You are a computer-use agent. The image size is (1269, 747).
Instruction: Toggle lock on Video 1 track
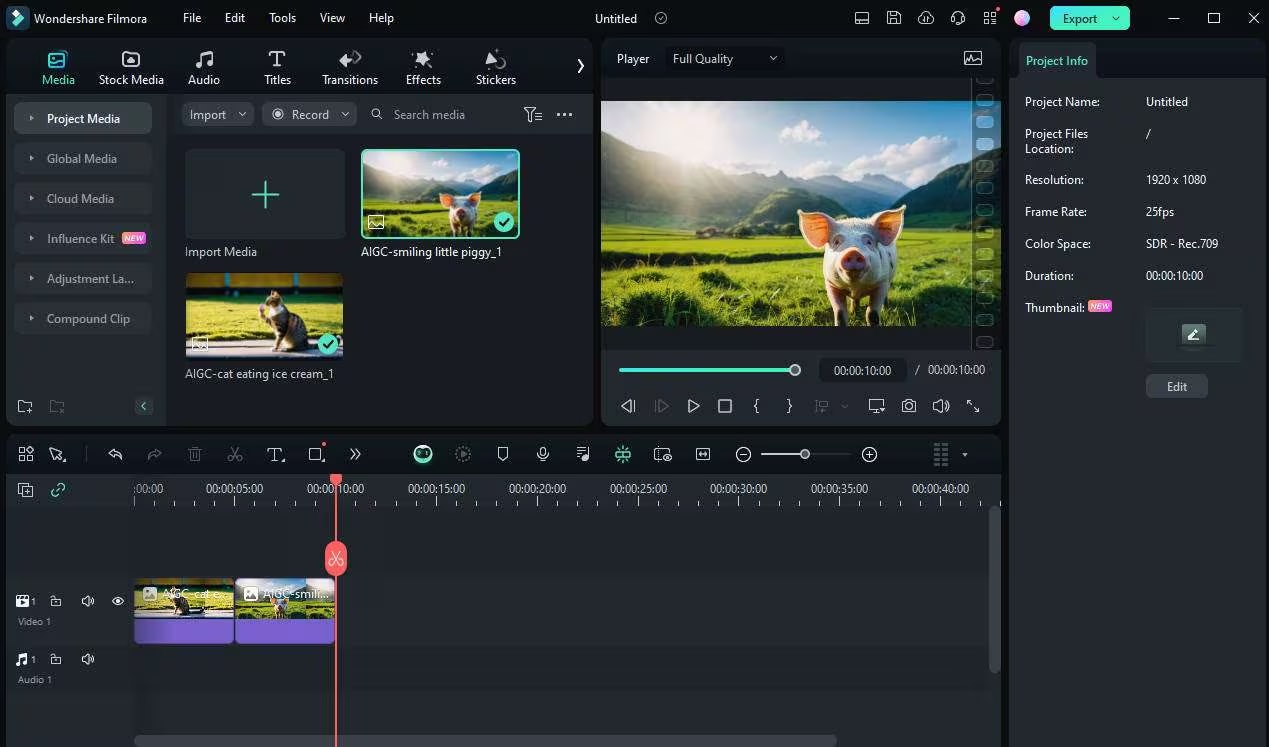click(56, 601)
